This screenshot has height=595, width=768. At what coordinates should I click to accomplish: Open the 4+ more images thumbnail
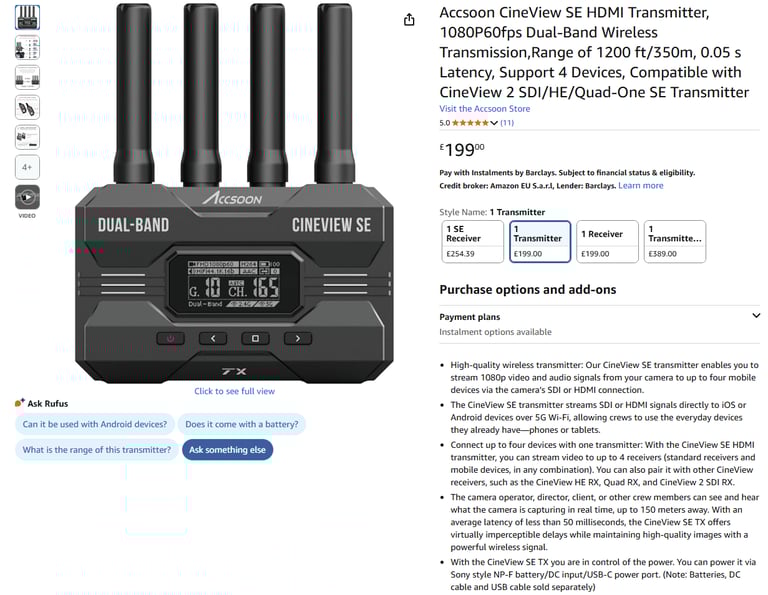coord(27,167)
